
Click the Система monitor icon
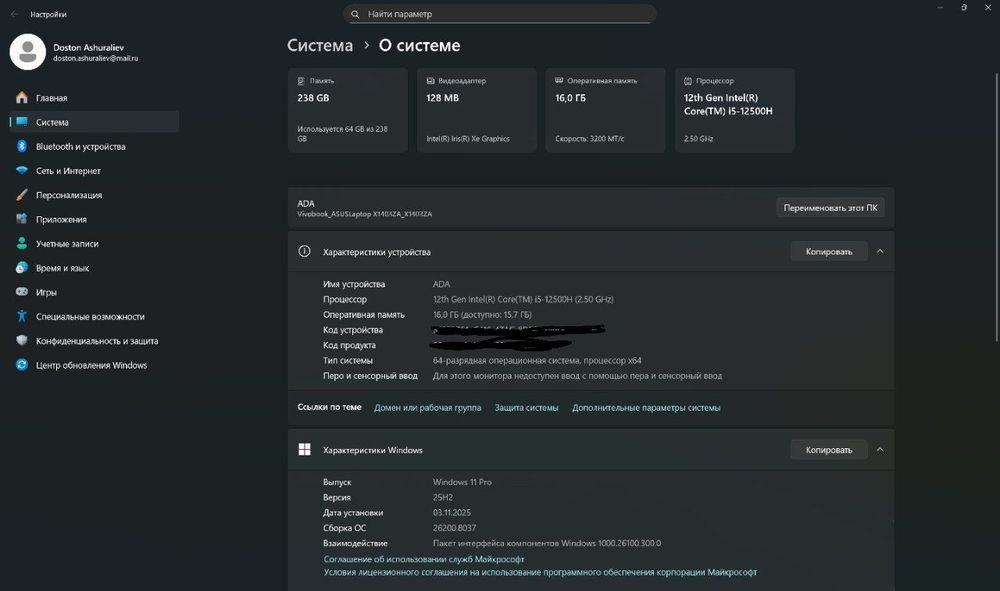click(x=22, y=122)
